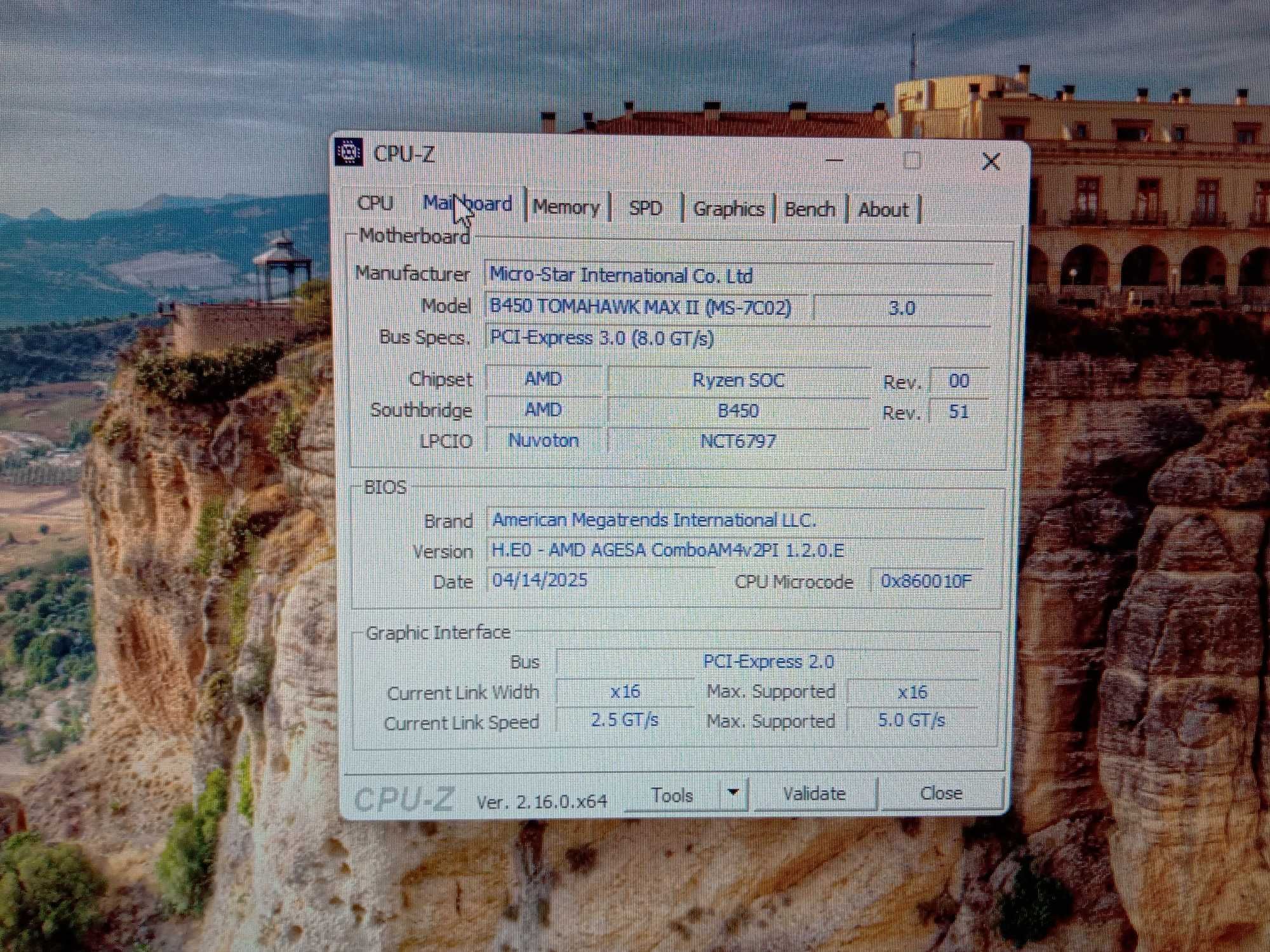The width and height of the screenshot is (1270, 952).
Task: Click BIOS brand American Megatrends International LLC.
Action: (x=737, y=520)
